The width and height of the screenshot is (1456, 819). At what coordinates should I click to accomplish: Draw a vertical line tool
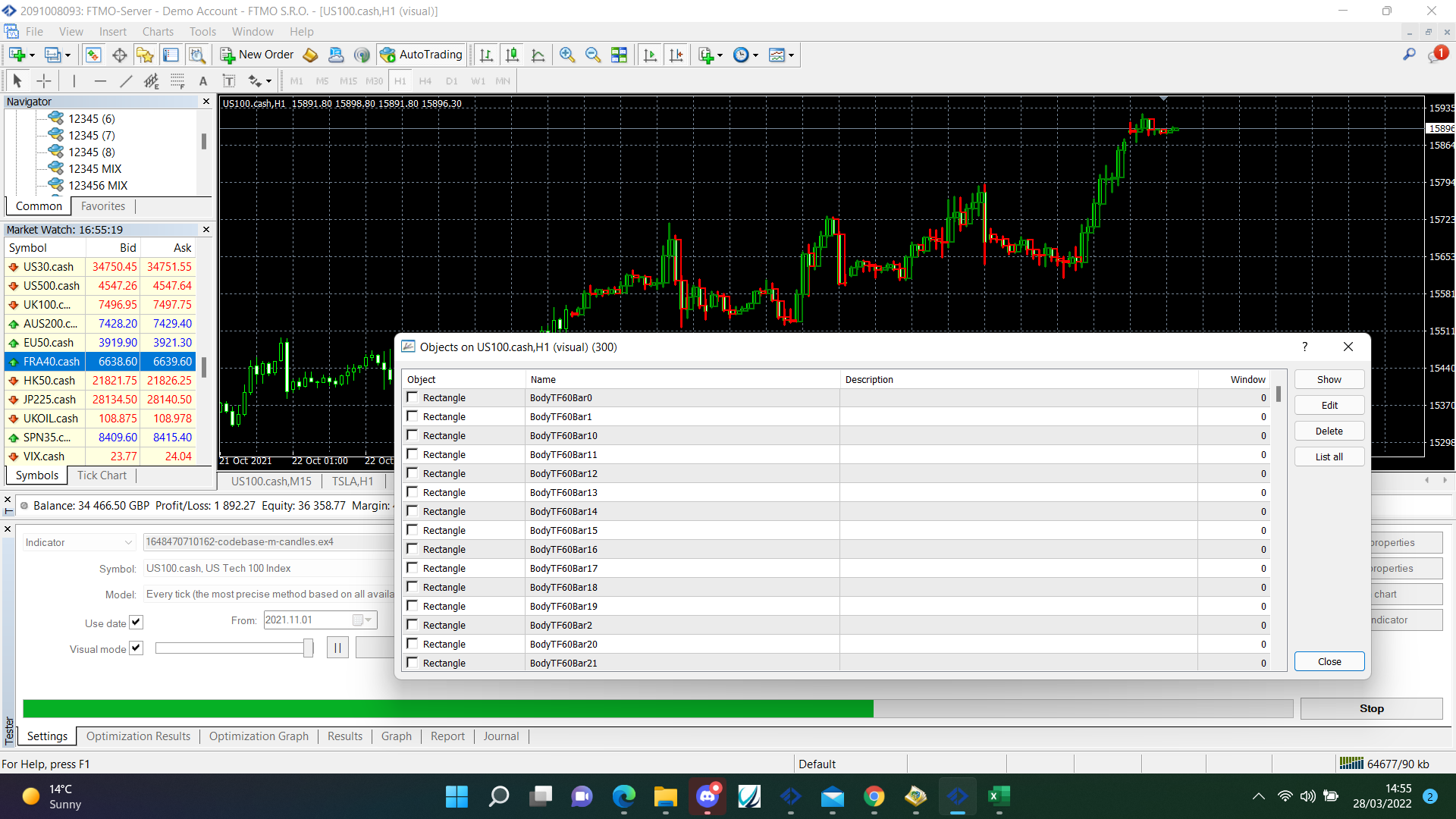pyautogui.click(x=74, y=80)
